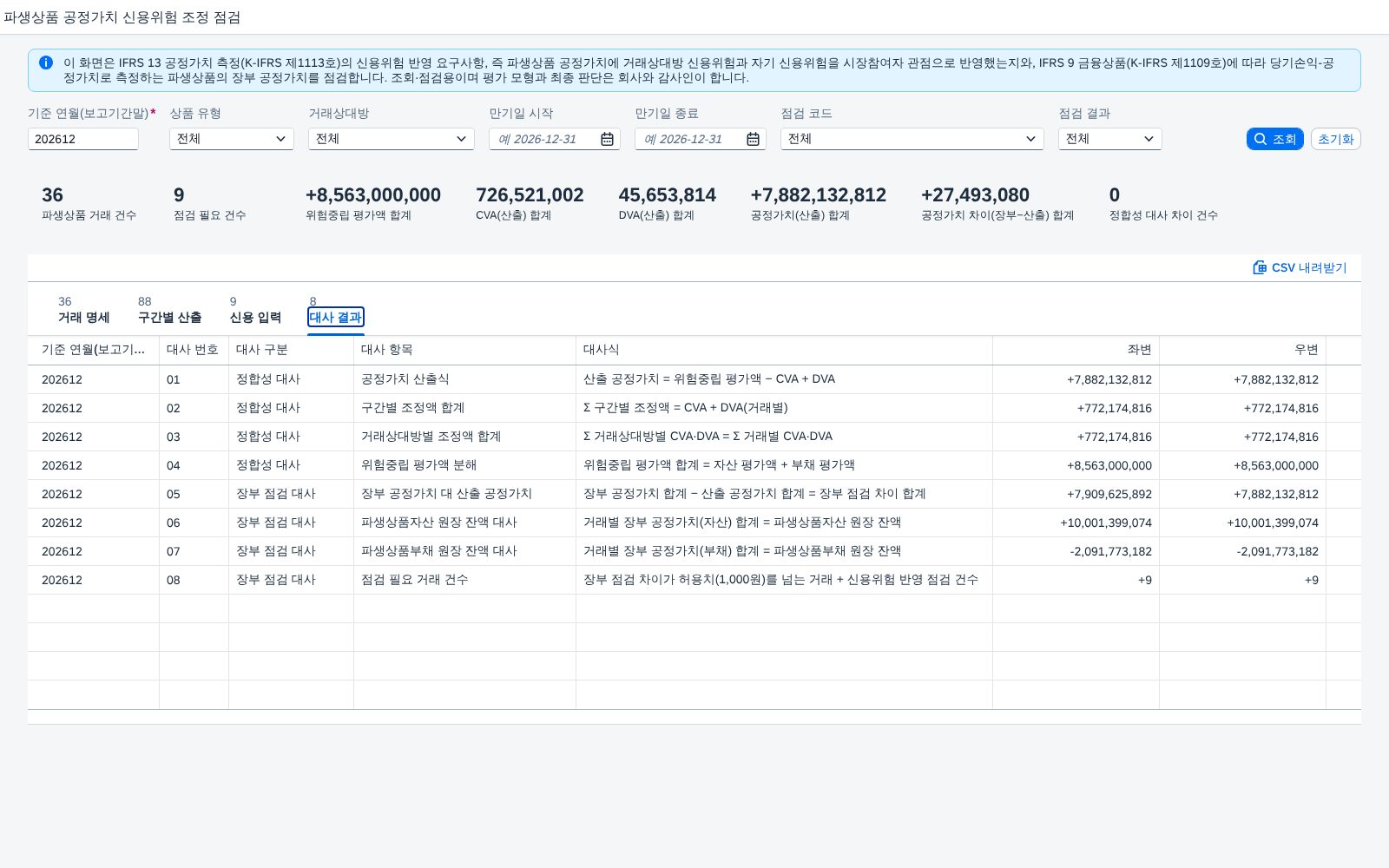Open calendar picker for 만기일 종료
Viewport: 1389px width, 868px height.
coord(754,139)
